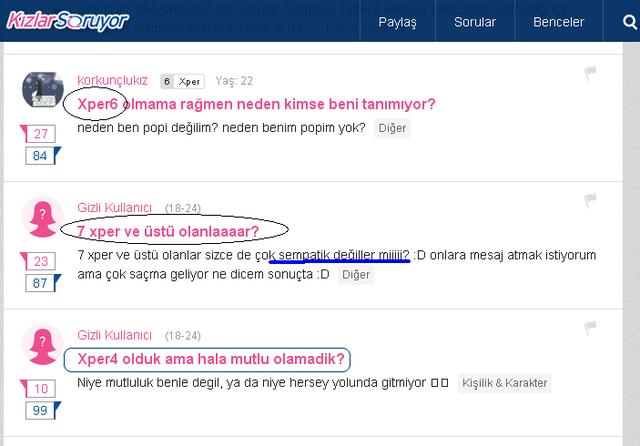Open the Sorular menu item

[475, 22]
